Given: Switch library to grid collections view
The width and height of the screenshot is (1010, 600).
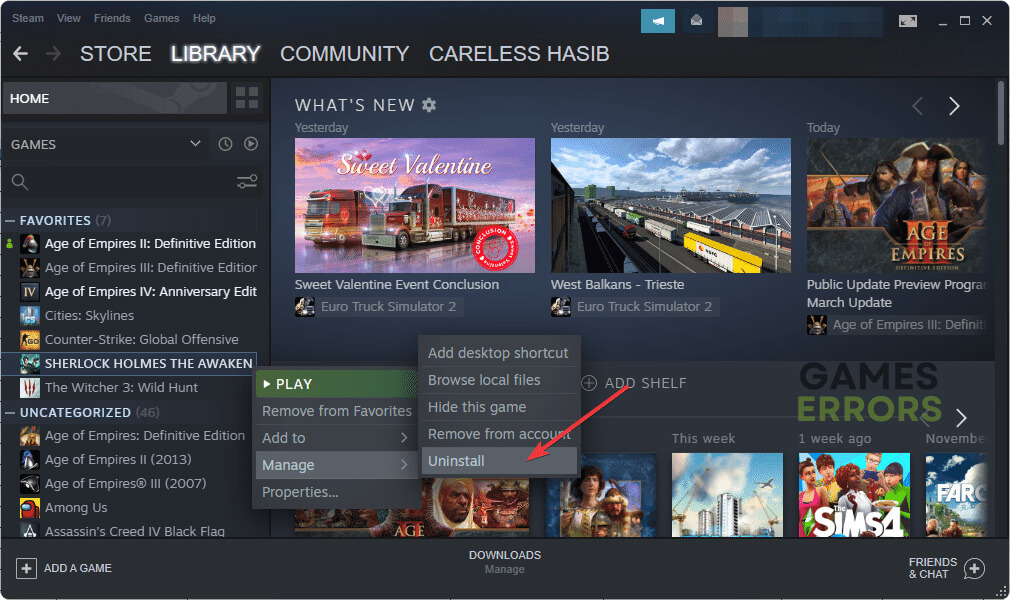Looking at the screenshot, I should [247, 98].
